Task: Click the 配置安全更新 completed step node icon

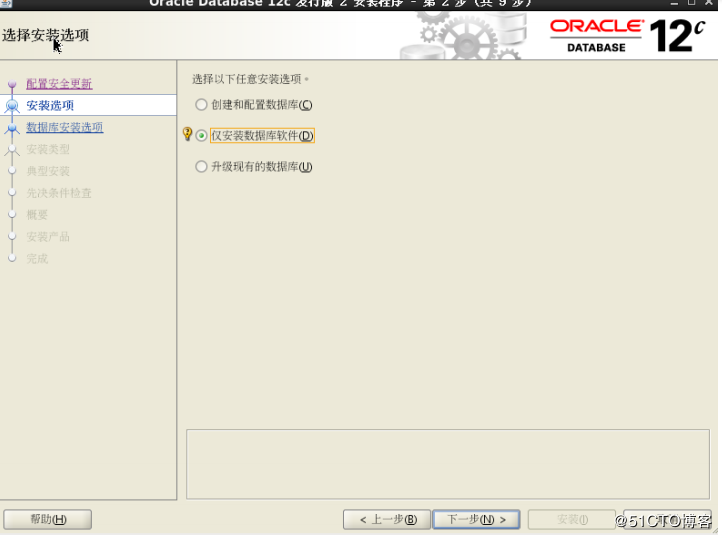Action: tap(12, 84)
